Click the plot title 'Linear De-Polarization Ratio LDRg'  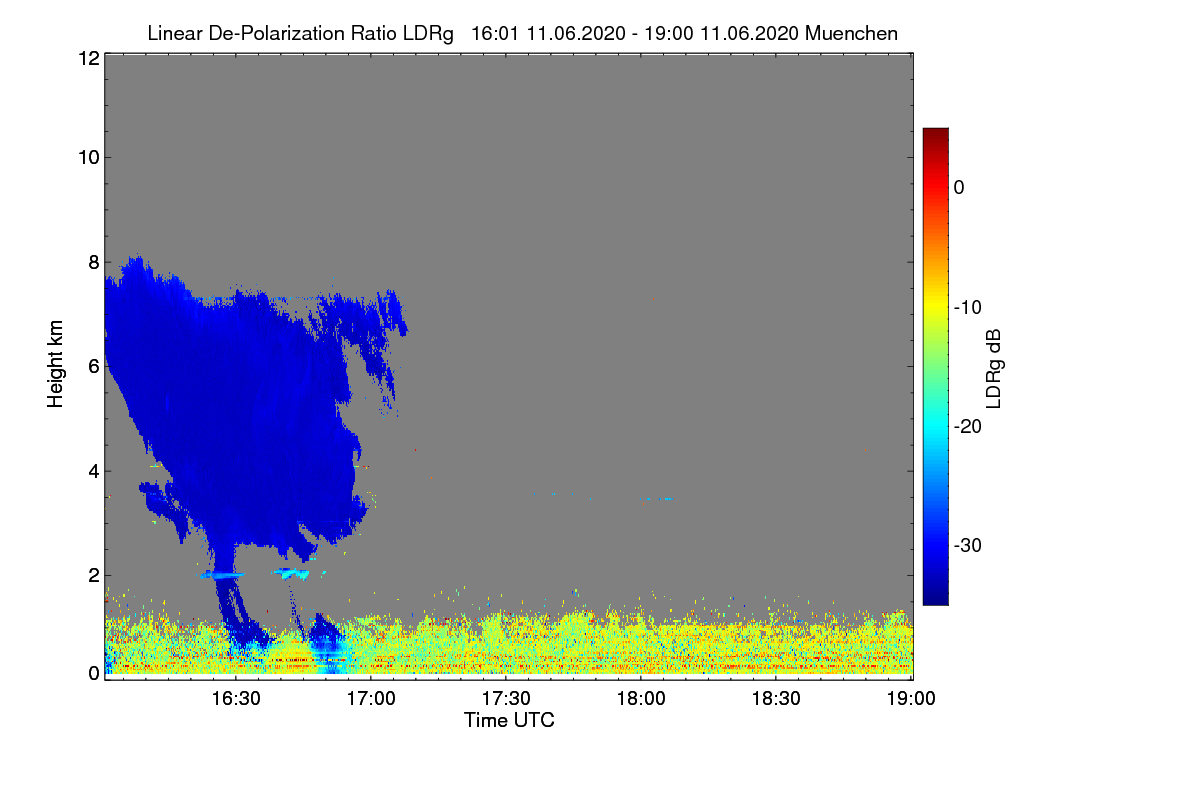pyautogui.click(x=300, y=34)
